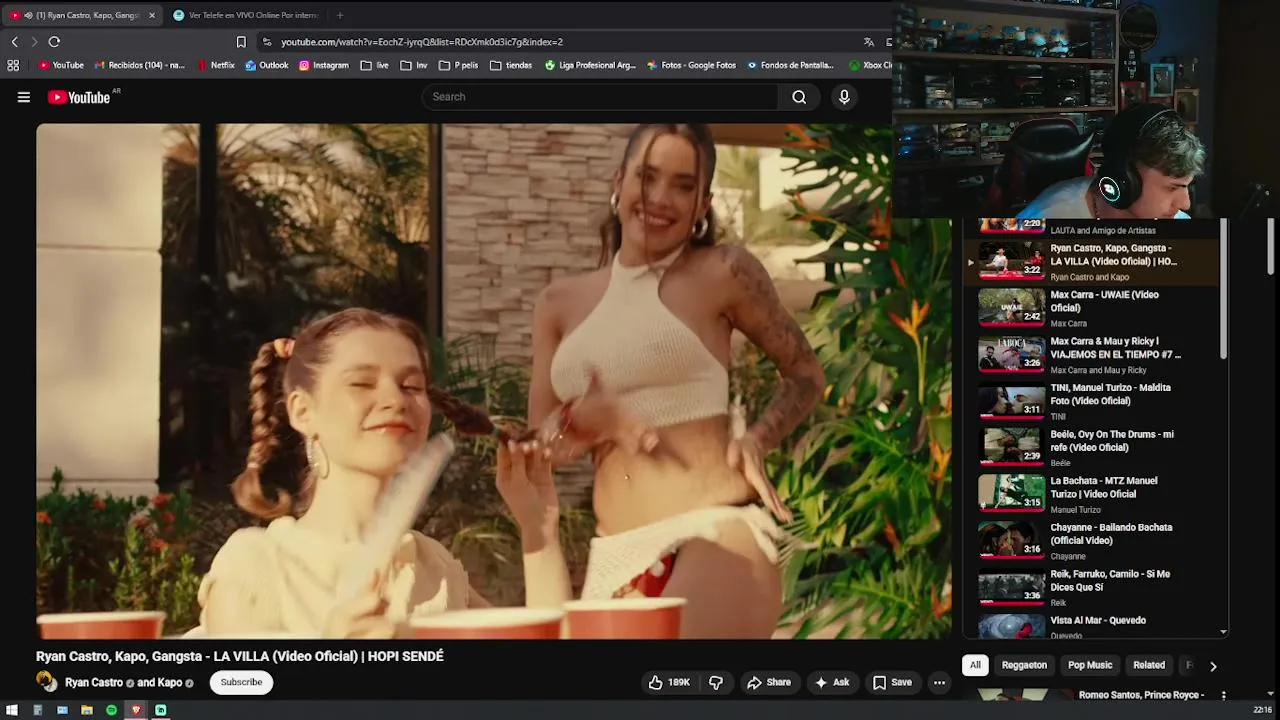
Task: Open Ryan Castro channel avatar
Action: 46,681
